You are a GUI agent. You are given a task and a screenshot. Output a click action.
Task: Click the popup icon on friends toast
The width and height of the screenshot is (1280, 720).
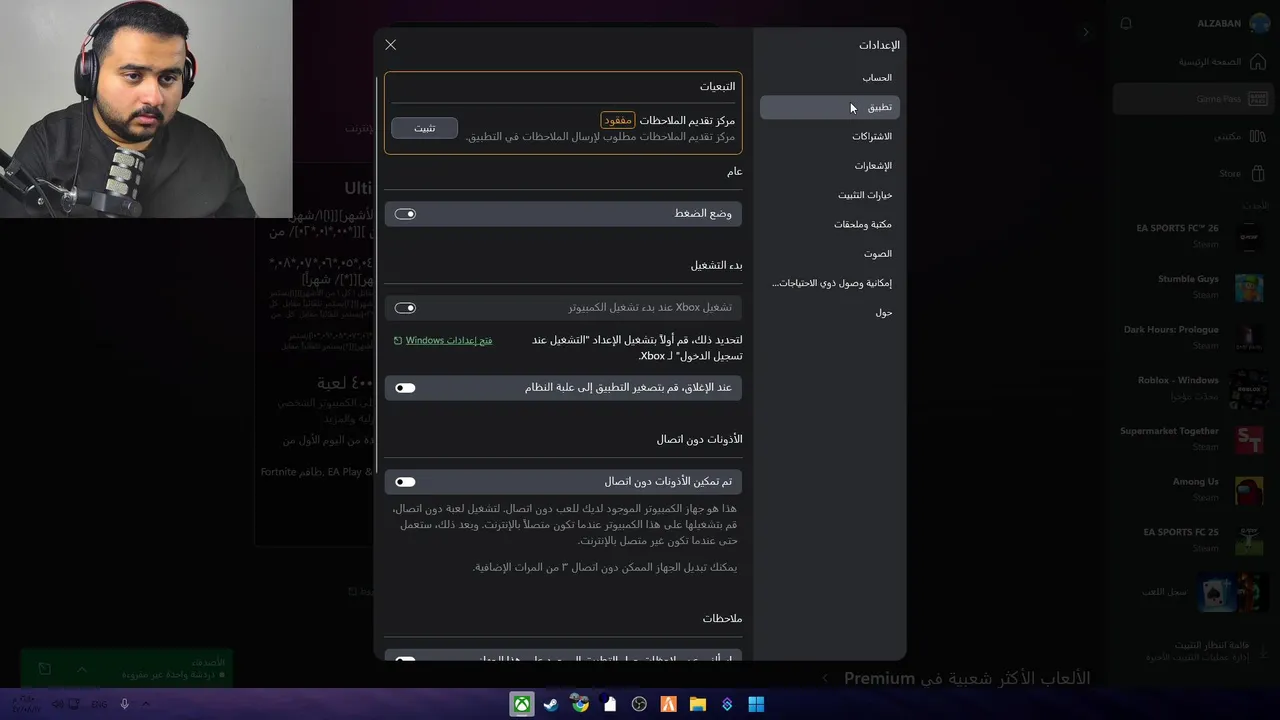45,668
